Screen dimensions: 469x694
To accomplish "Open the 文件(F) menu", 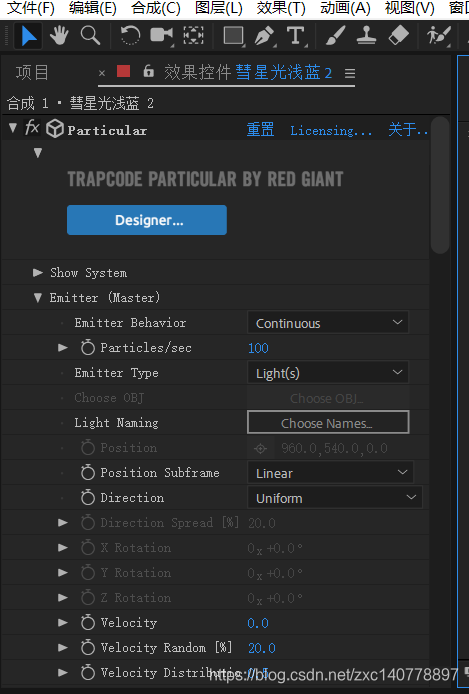I will 31,8.
